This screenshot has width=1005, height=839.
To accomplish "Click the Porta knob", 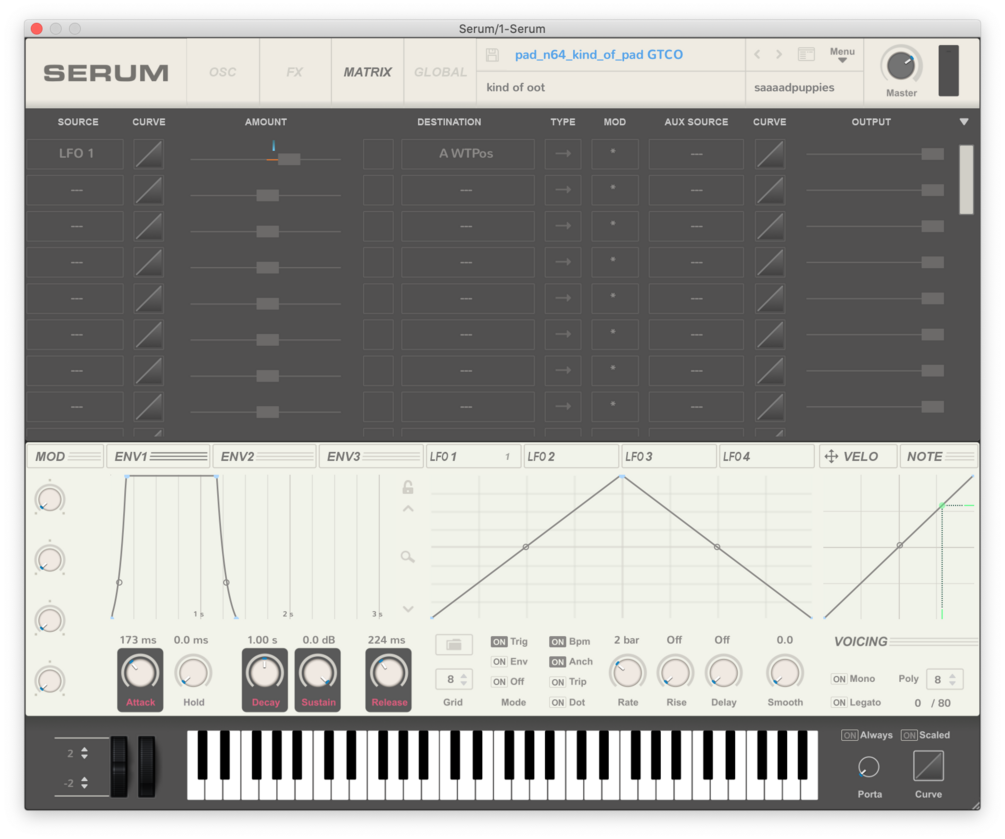I will point(868,767).
